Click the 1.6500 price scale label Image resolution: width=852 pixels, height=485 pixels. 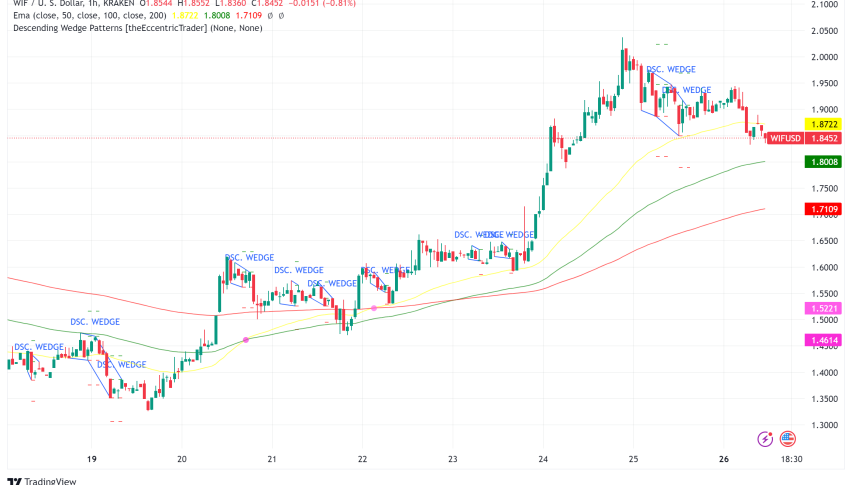pos(824,241)
